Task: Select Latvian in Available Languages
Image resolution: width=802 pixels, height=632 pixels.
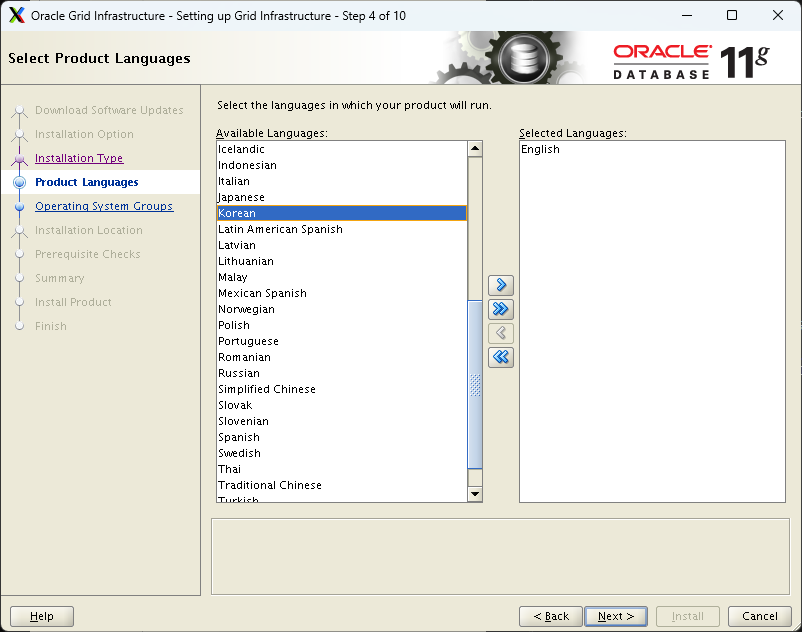Action: (342, 245)
